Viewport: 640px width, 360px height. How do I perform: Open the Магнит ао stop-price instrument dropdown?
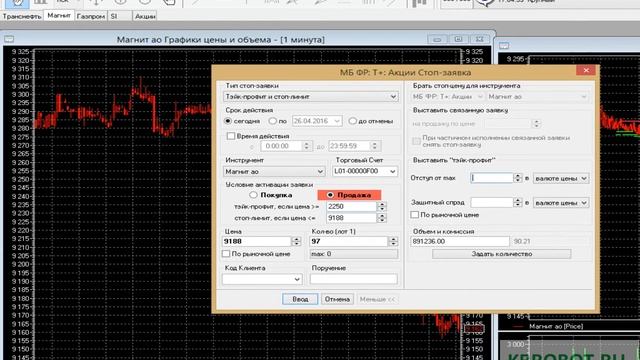click(538, 97)
